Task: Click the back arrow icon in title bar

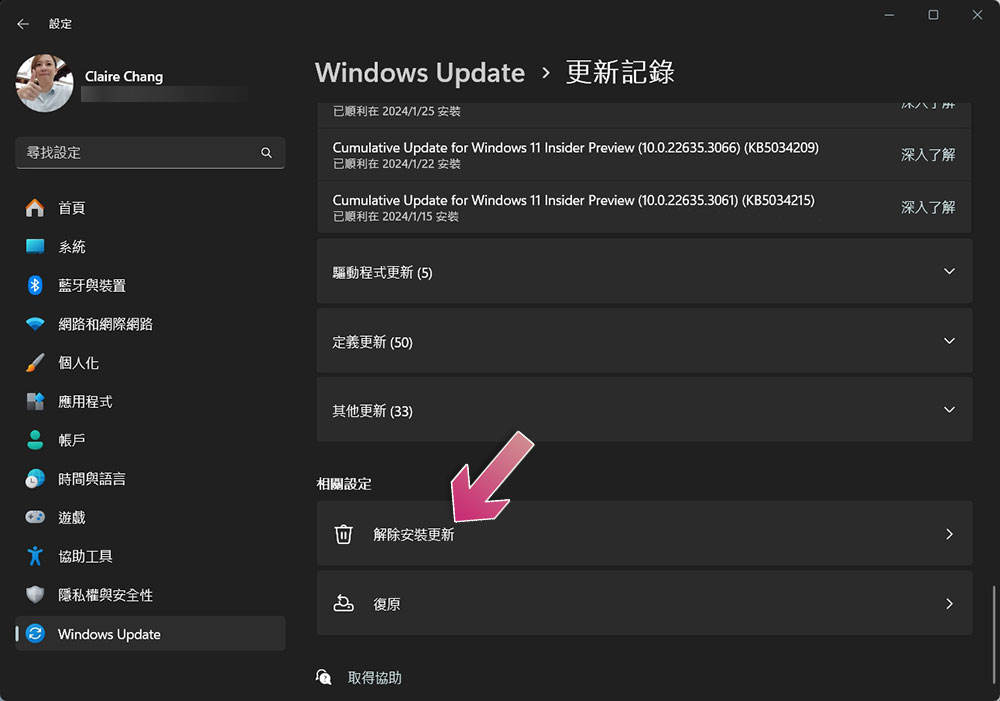Action: 23,24
